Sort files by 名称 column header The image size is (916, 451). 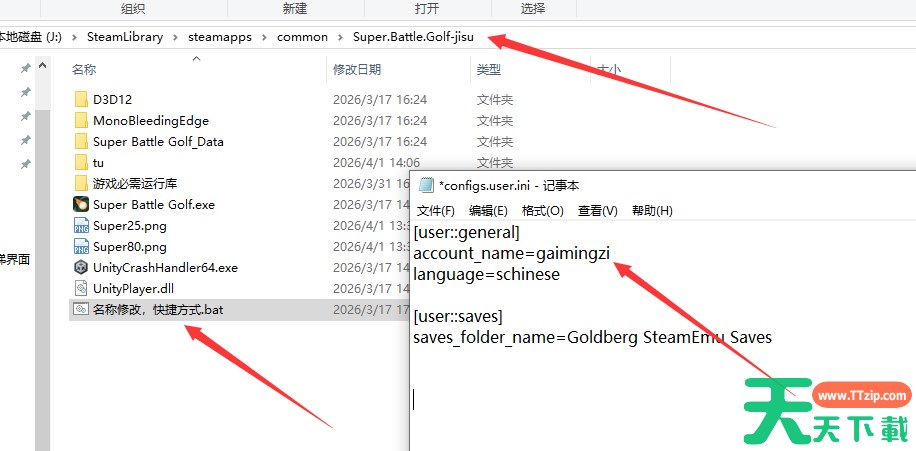84,70
